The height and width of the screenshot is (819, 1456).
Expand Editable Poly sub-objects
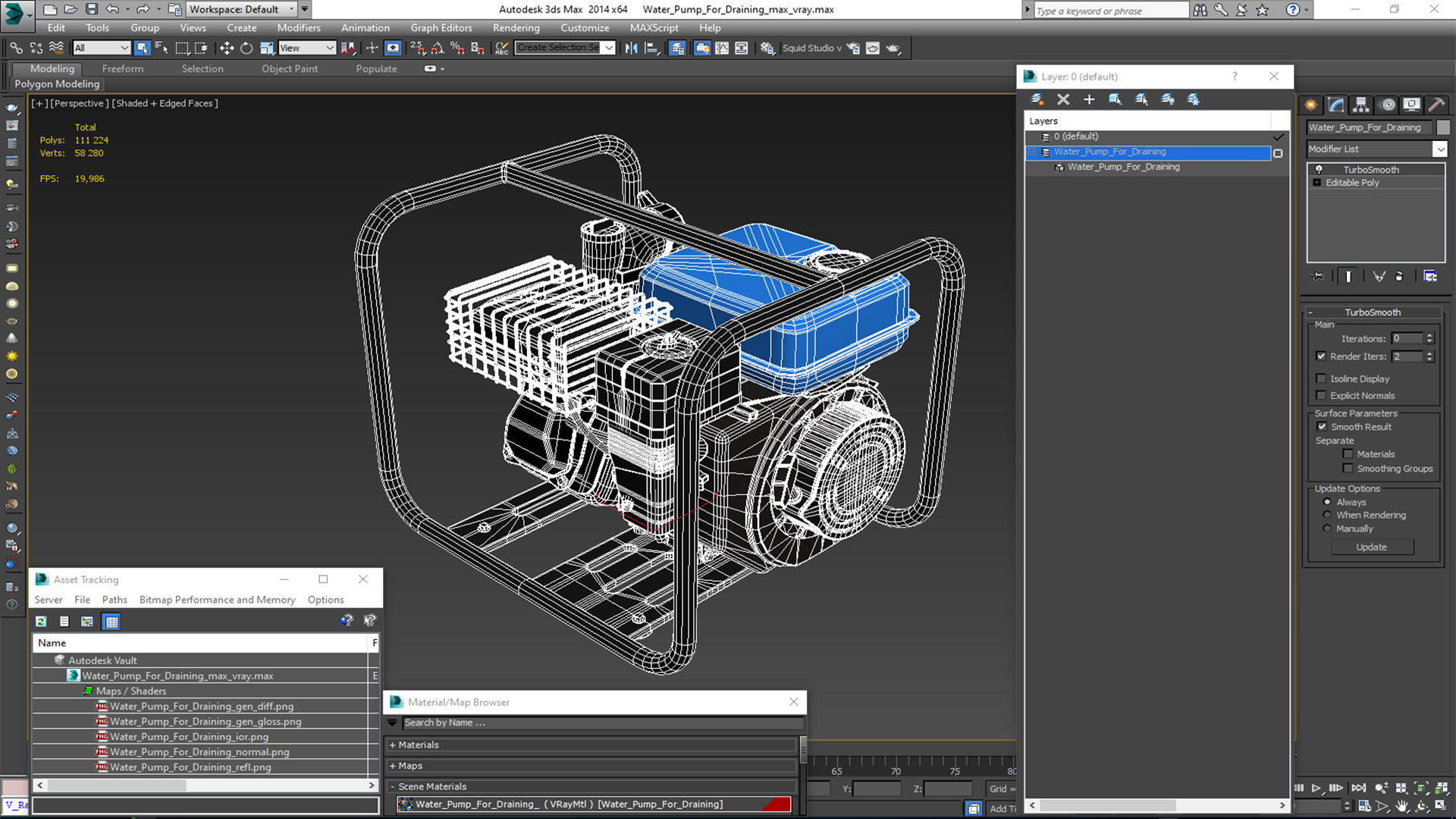(x=1317, y=183)
